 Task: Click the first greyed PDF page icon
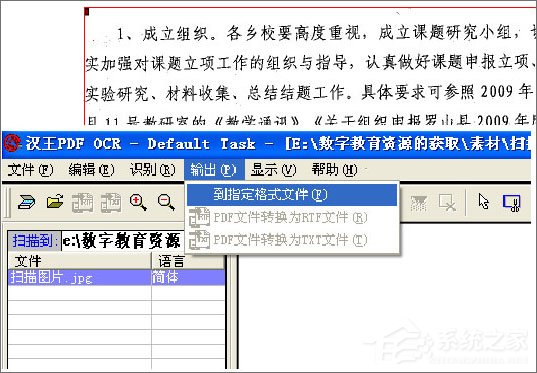pyautogui.click(x=83, y=202)
